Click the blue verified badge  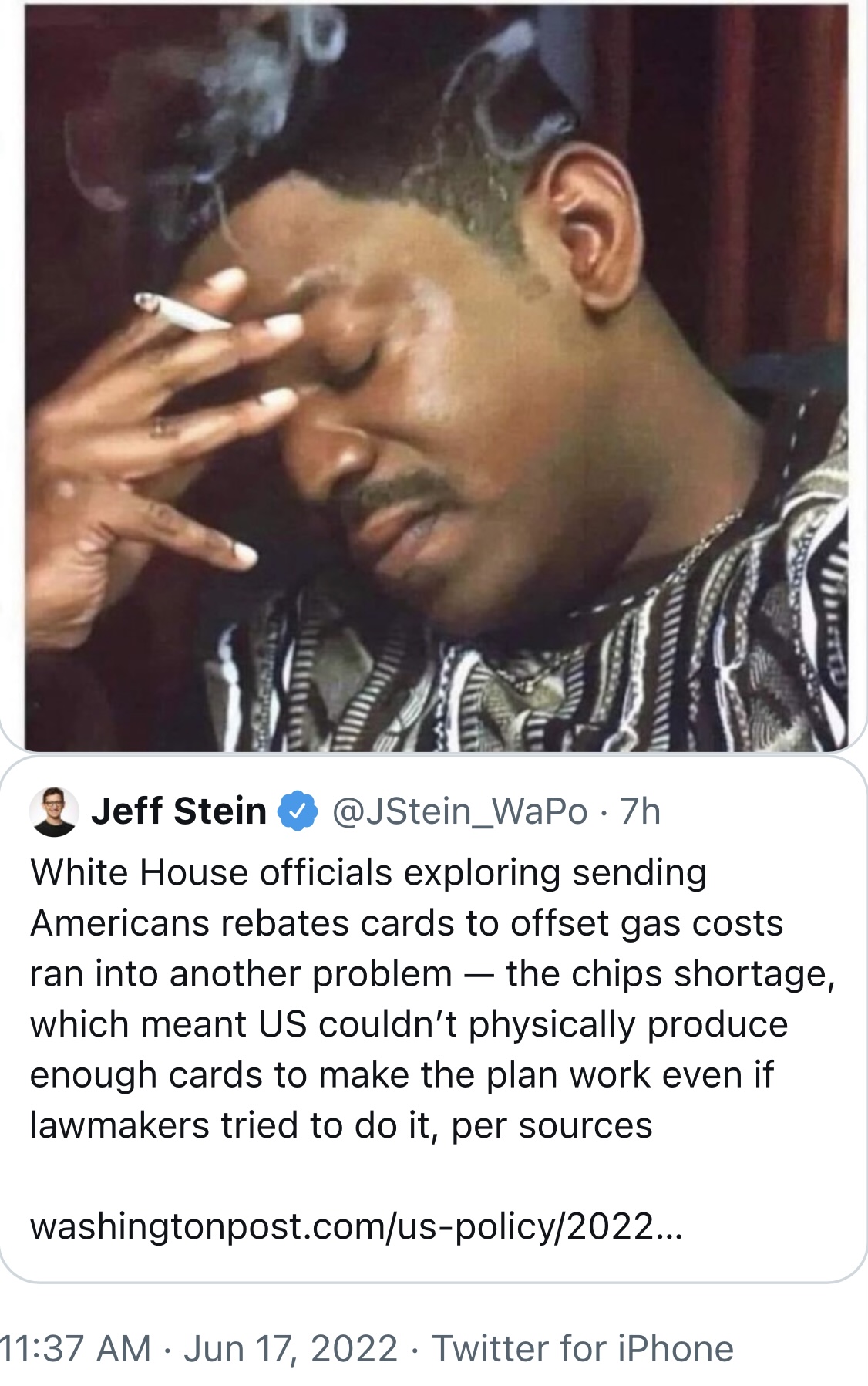pyautogui.click(x=298, y=811)
